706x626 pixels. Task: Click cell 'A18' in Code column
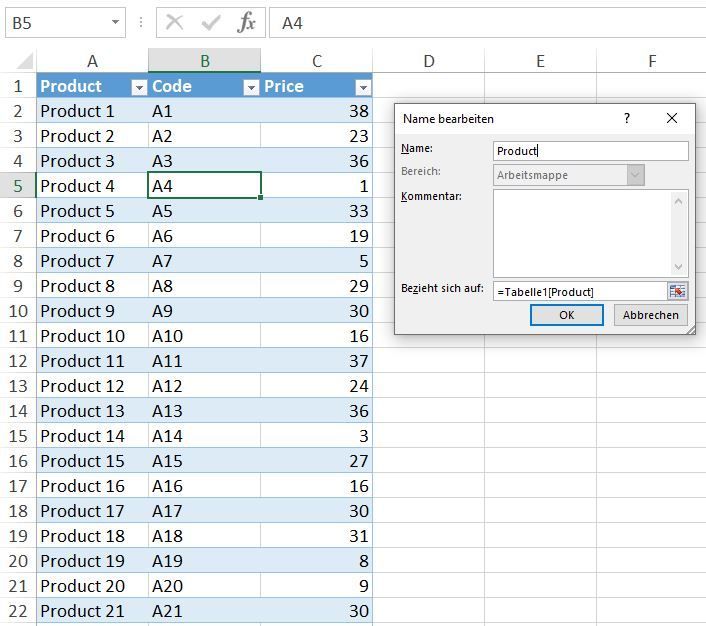[x=204, y=536]
